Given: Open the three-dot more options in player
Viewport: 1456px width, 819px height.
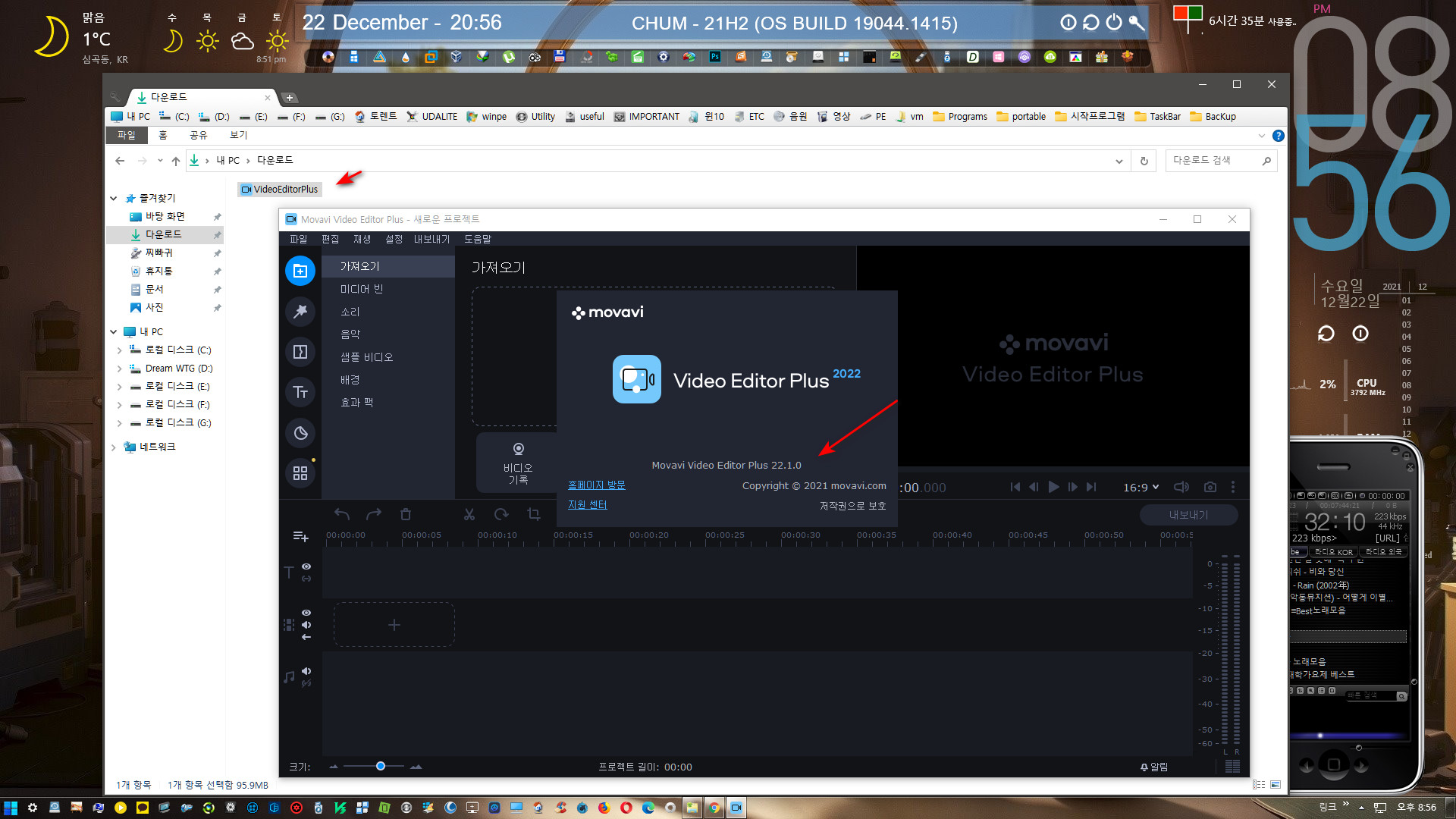Looking at the screenshot, I should click(1233, 487).
